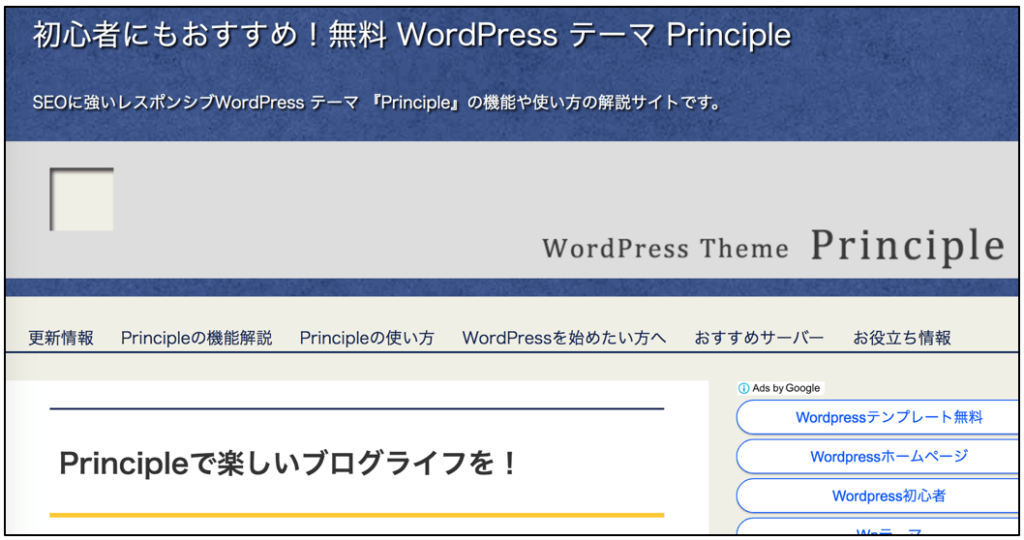
Task: Open the Wordpressテンプレート無料 ad button
Action: [x=877, y=417]
